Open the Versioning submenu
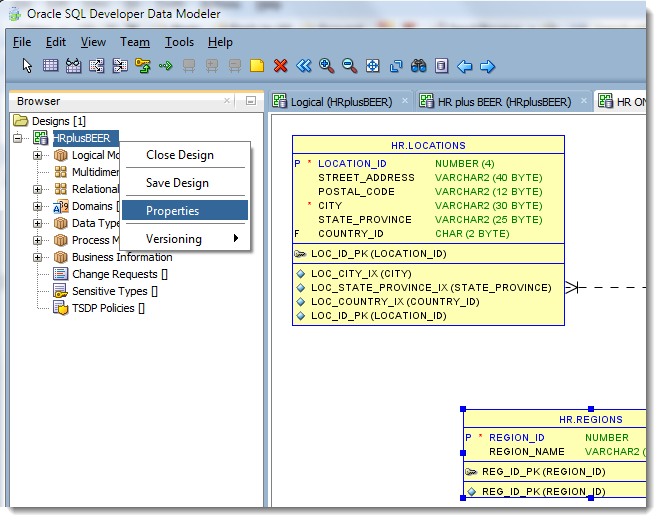This screenshot has width=661, height=522. coord(185,239)
